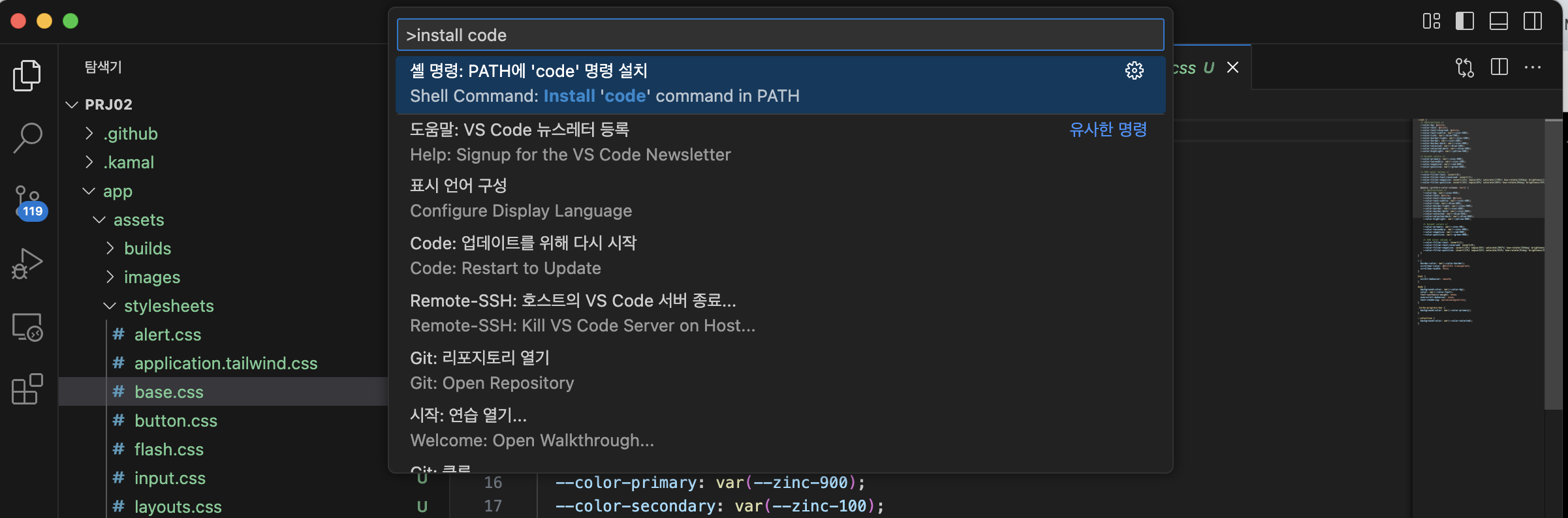Click the command palette input field

pyautogui.click(x=780, y=35)
